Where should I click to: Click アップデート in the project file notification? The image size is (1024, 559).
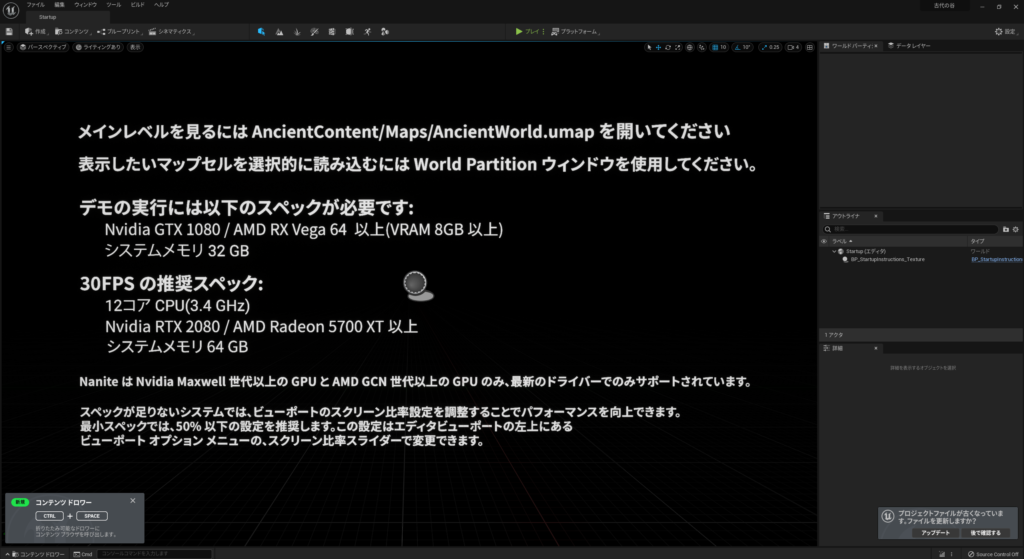pos(935,533)
